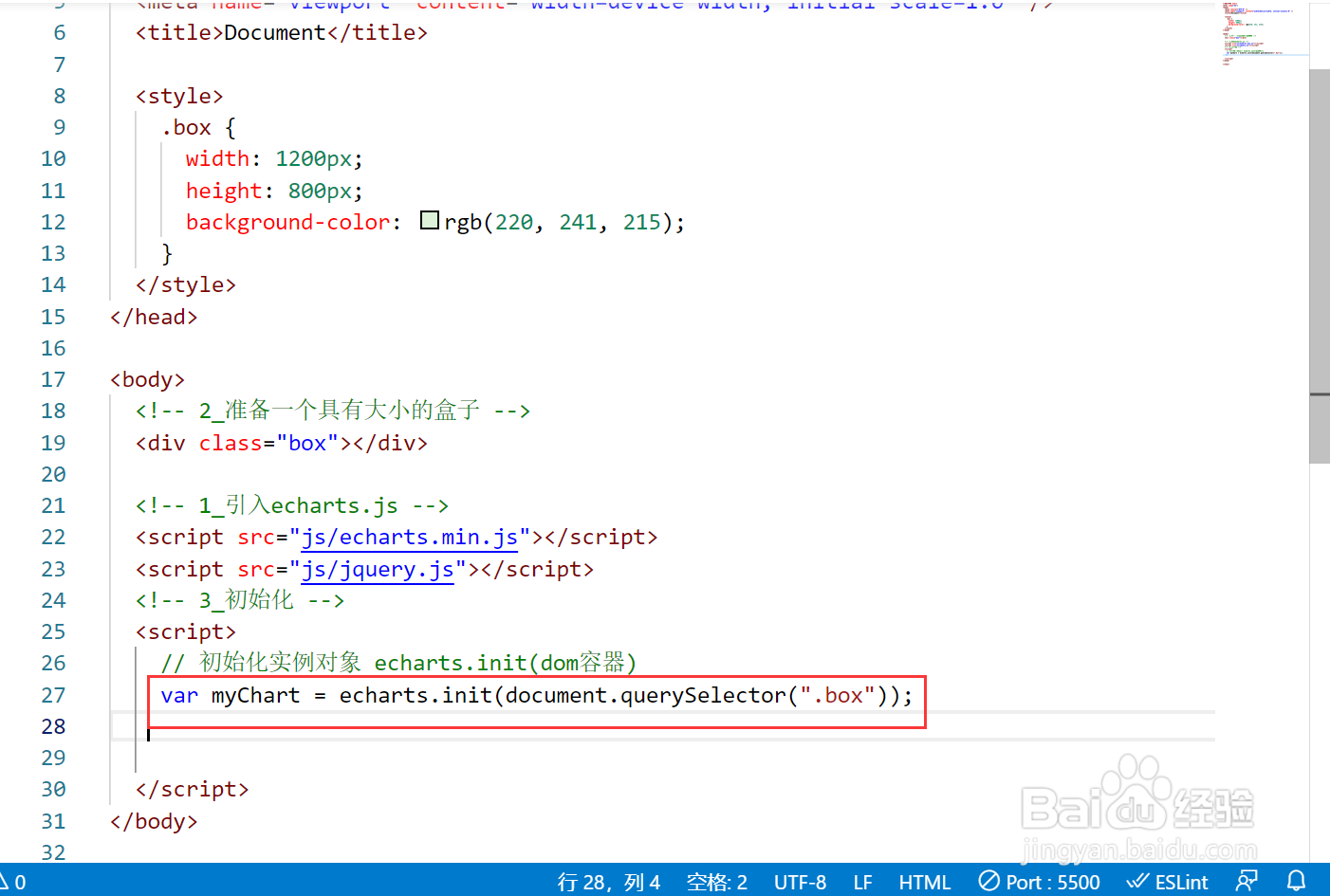Open the js/echarts.min.js link
Image resolution: width=1330 pixels, height=896 pixels.
[x=410, y=538]
